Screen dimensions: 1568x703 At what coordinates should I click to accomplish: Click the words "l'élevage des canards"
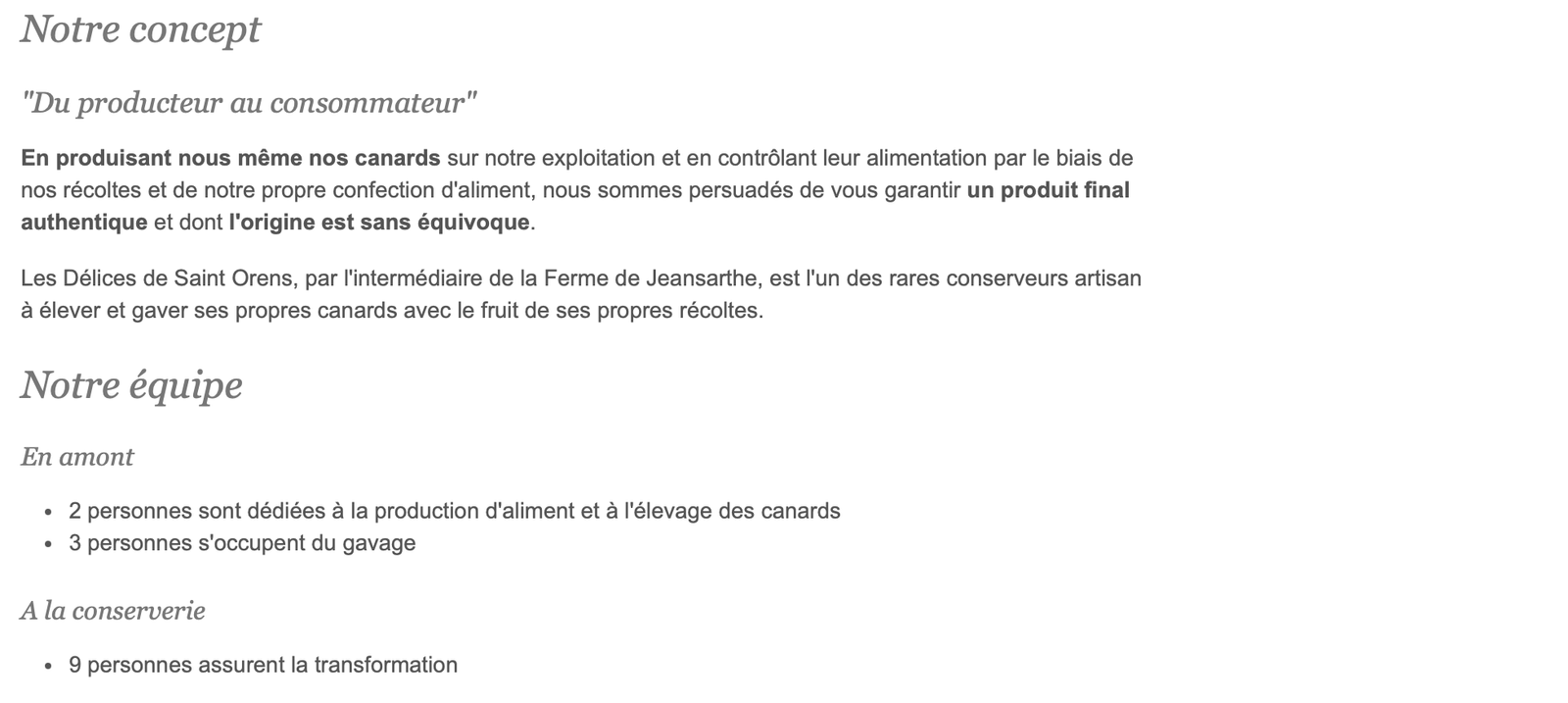click(732, 511)
